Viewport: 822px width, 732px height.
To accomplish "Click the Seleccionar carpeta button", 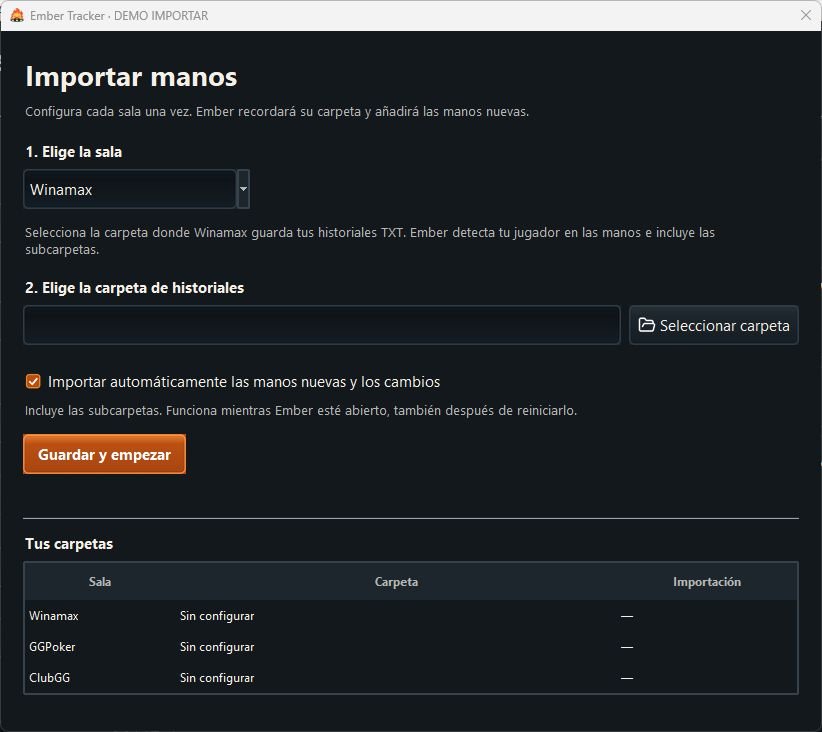I will click(x=713, y=325).
